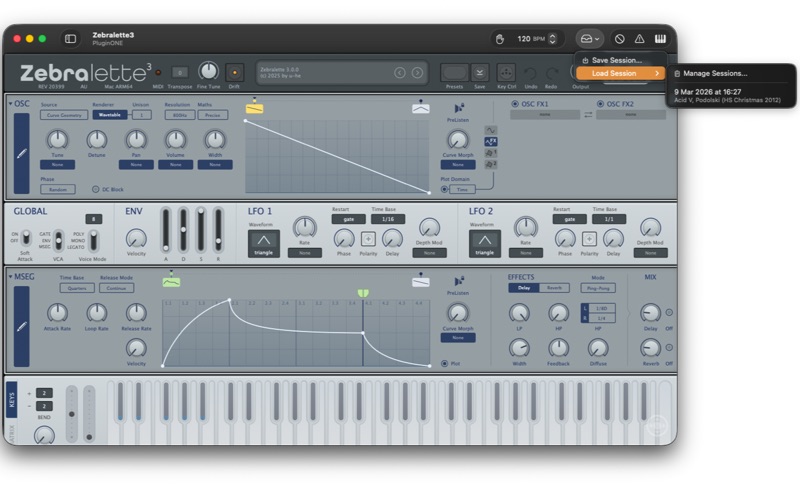This screenshot has width=800, height=500.
Task: Click the MSEG PreListen speaker icon
Action: tap(459, 281)
